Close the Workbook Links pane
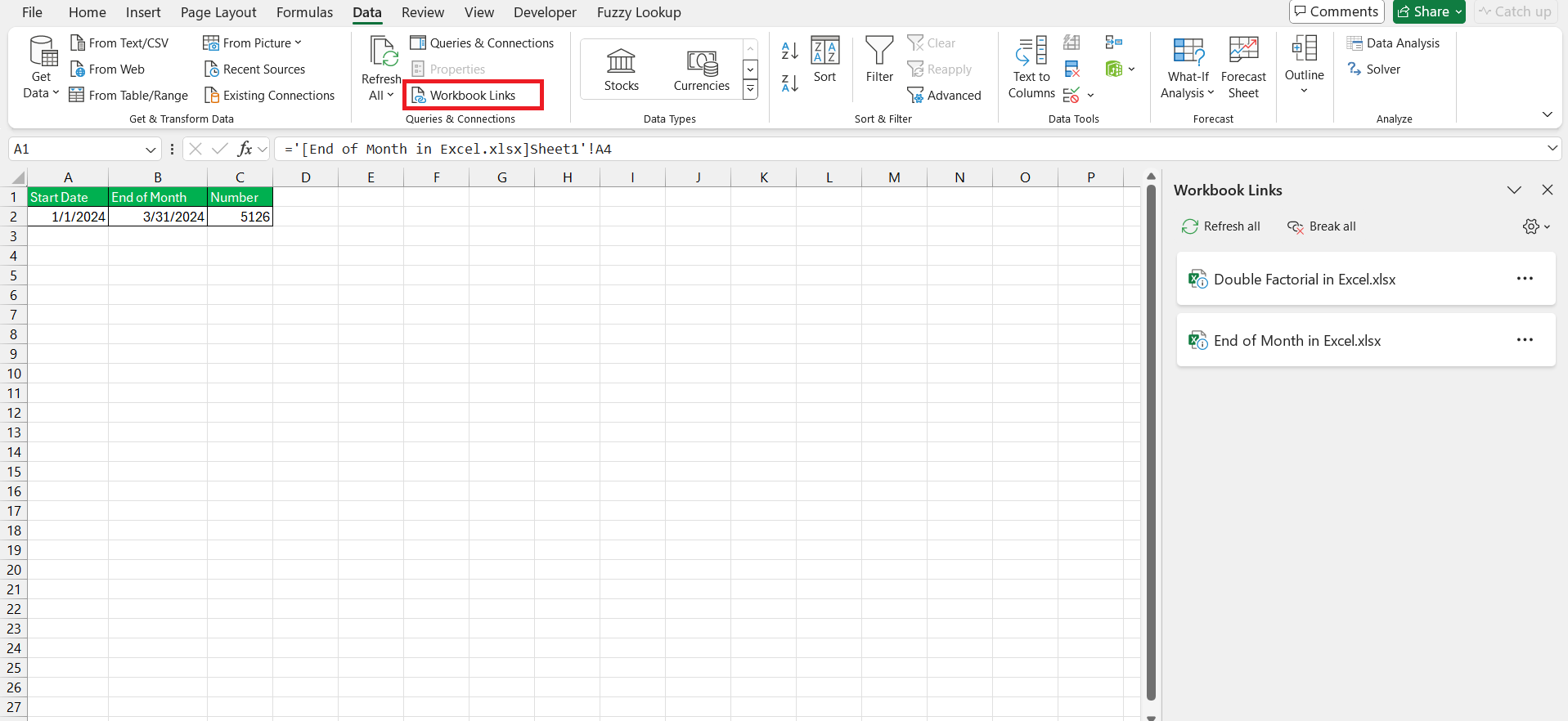The height and width of the screenshot is (721, 1568). (x=1547, y=190)
